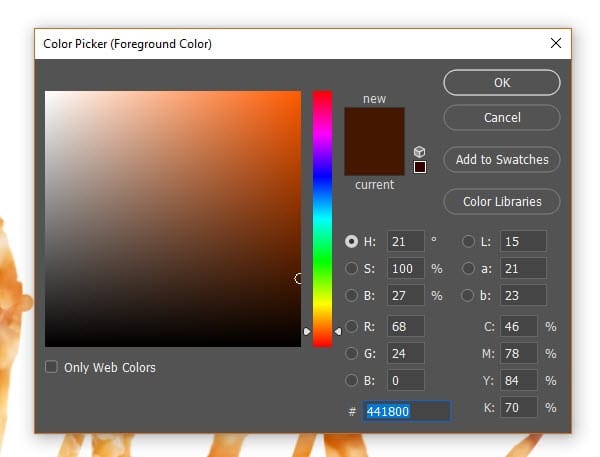Click the Cyan (C) percentage field

(518, 326)
